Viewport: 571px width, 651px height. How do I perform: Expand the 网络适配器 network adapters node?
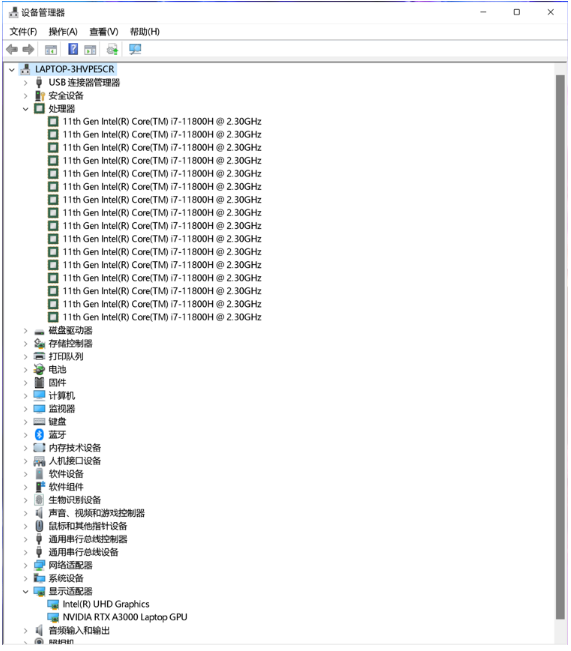[25, 565]
